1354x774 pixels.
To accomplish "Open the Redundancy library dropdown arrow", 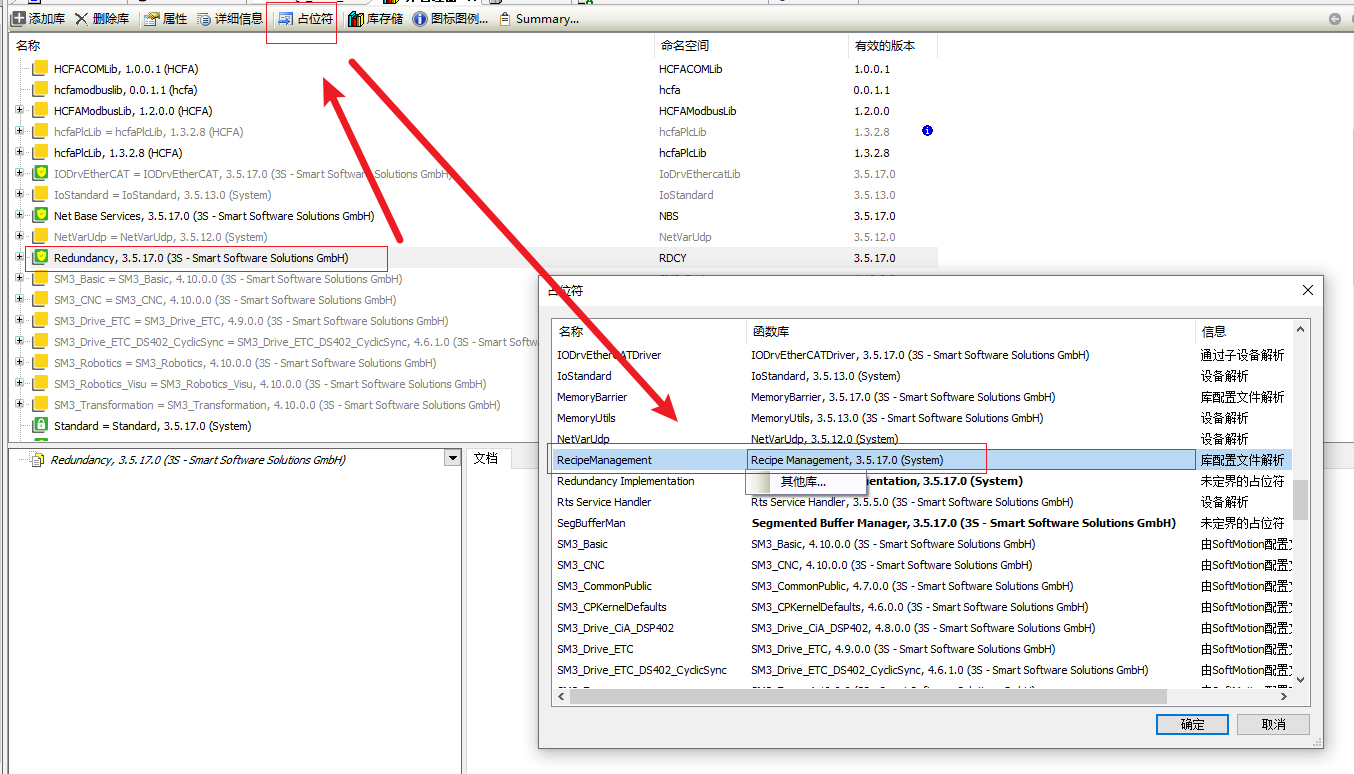I will (452, 459).
